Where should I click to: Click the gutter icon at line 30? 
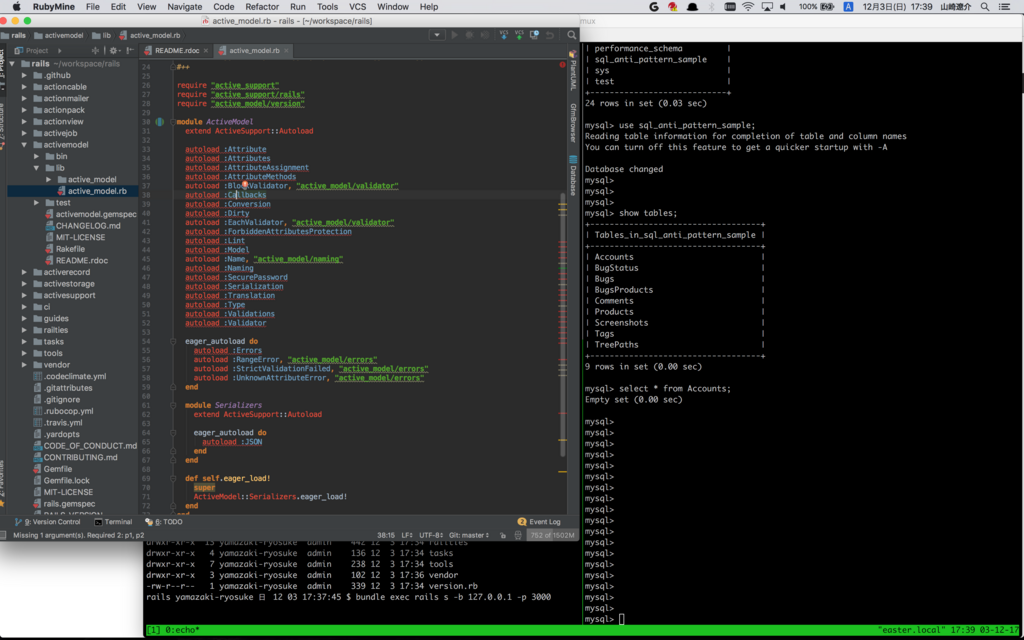[159, 122]
